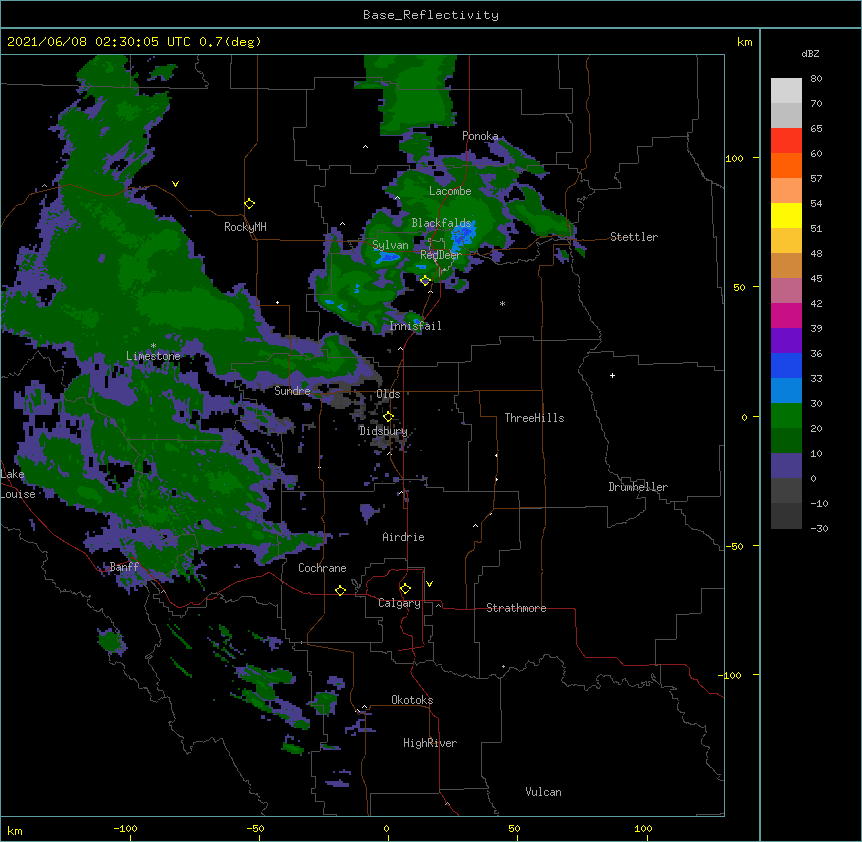Click the RedDeer city label
Screen dimensions: 862x842
coord(441,255)
